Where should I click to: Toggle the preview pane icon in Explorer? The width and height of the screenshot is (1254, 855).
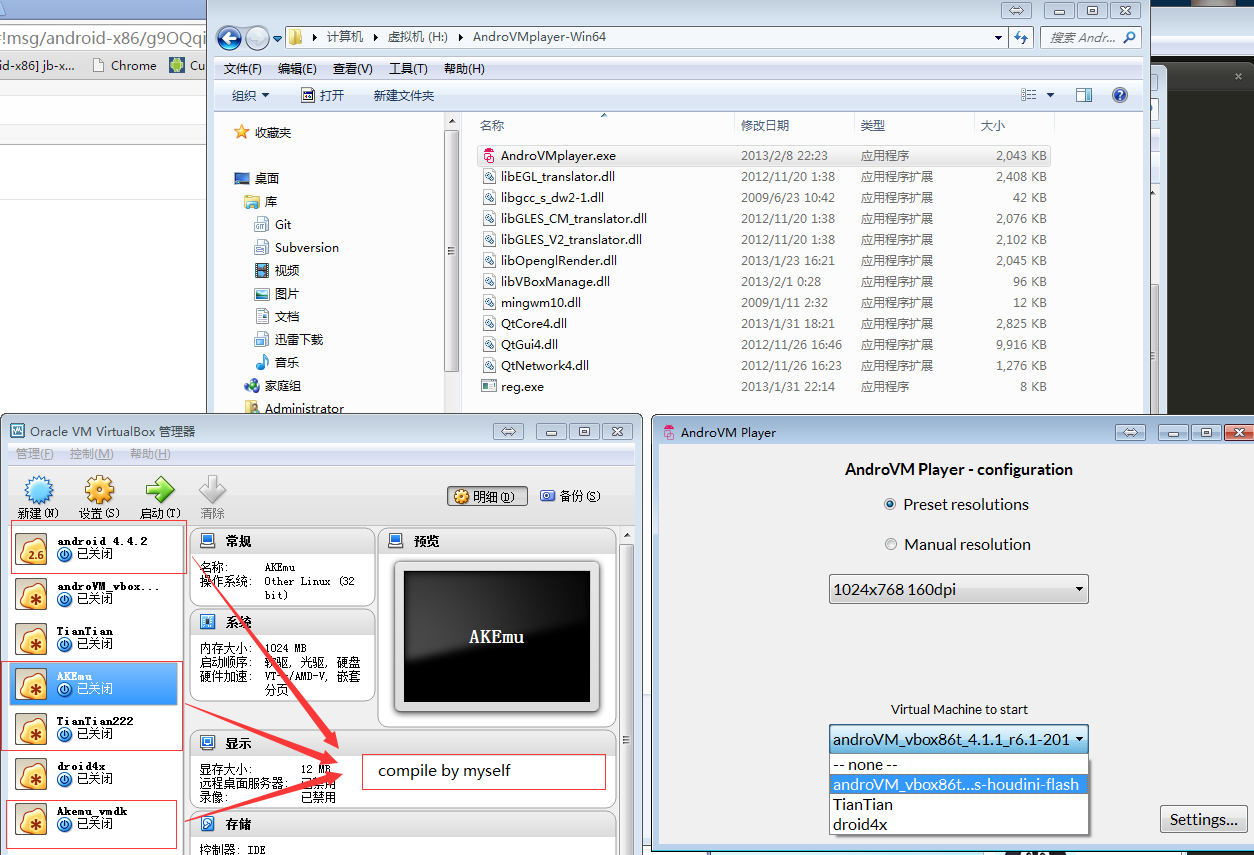tap(1084, 95)
